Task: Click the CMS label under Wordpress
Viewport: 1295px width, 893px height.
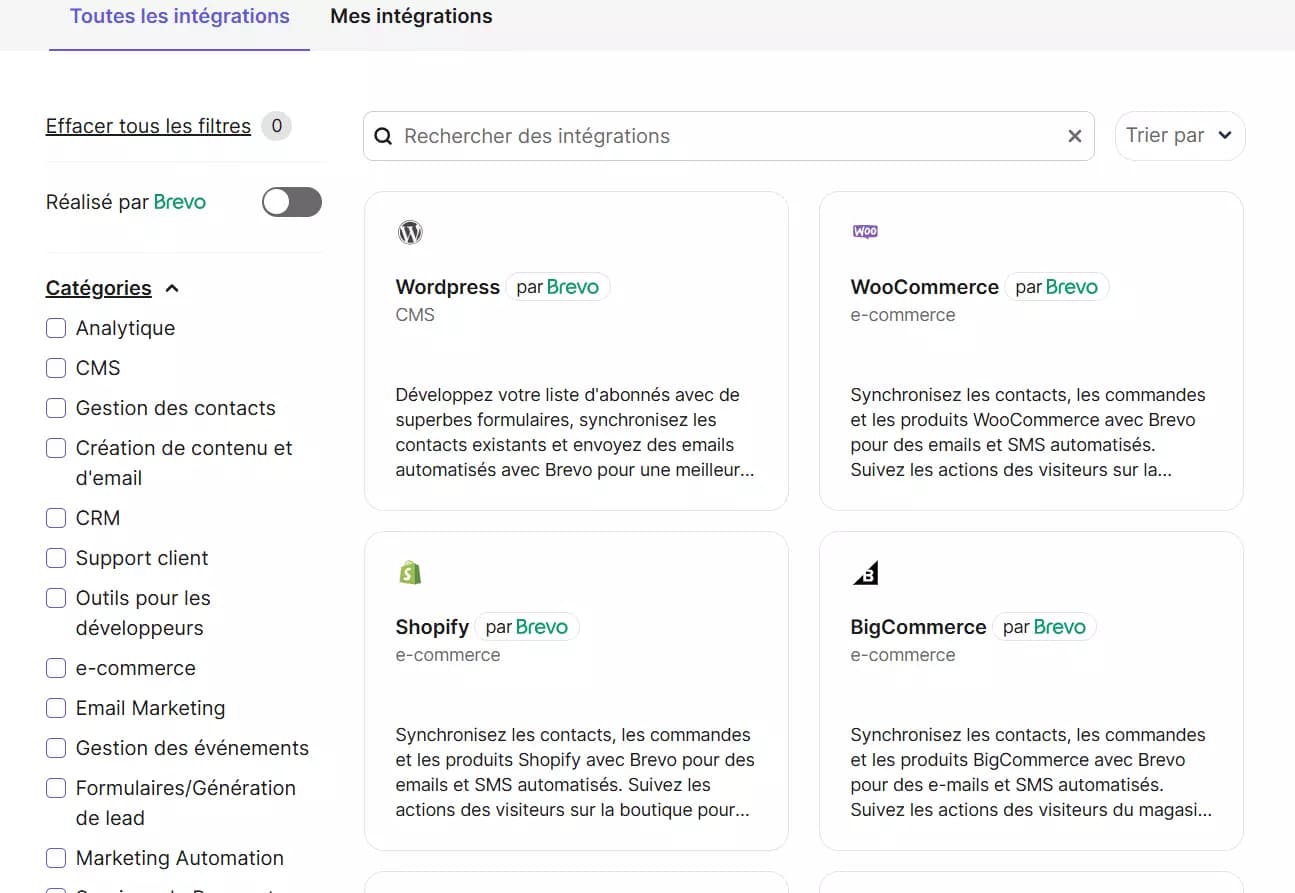Action: coord(415,315)
